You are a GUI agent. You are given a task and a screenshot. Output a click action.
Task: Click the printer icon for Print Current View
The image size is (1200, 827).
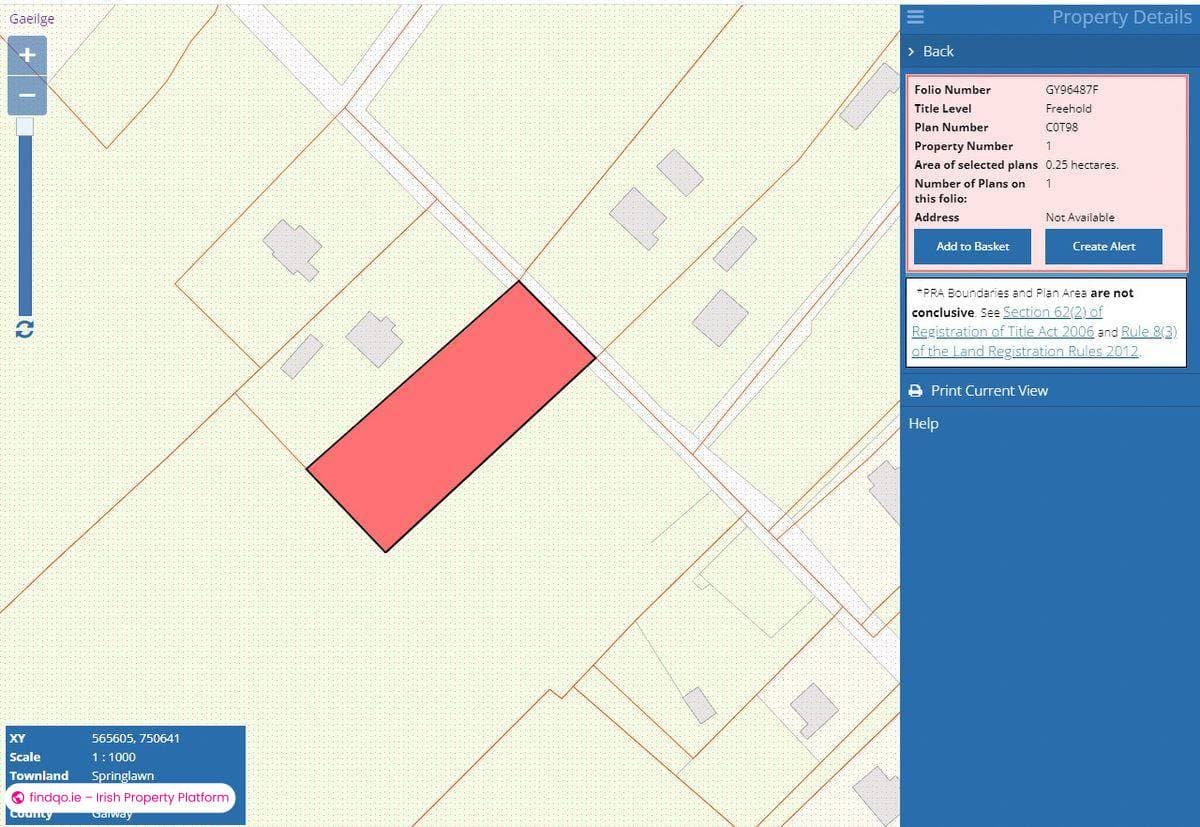(916, 391)
